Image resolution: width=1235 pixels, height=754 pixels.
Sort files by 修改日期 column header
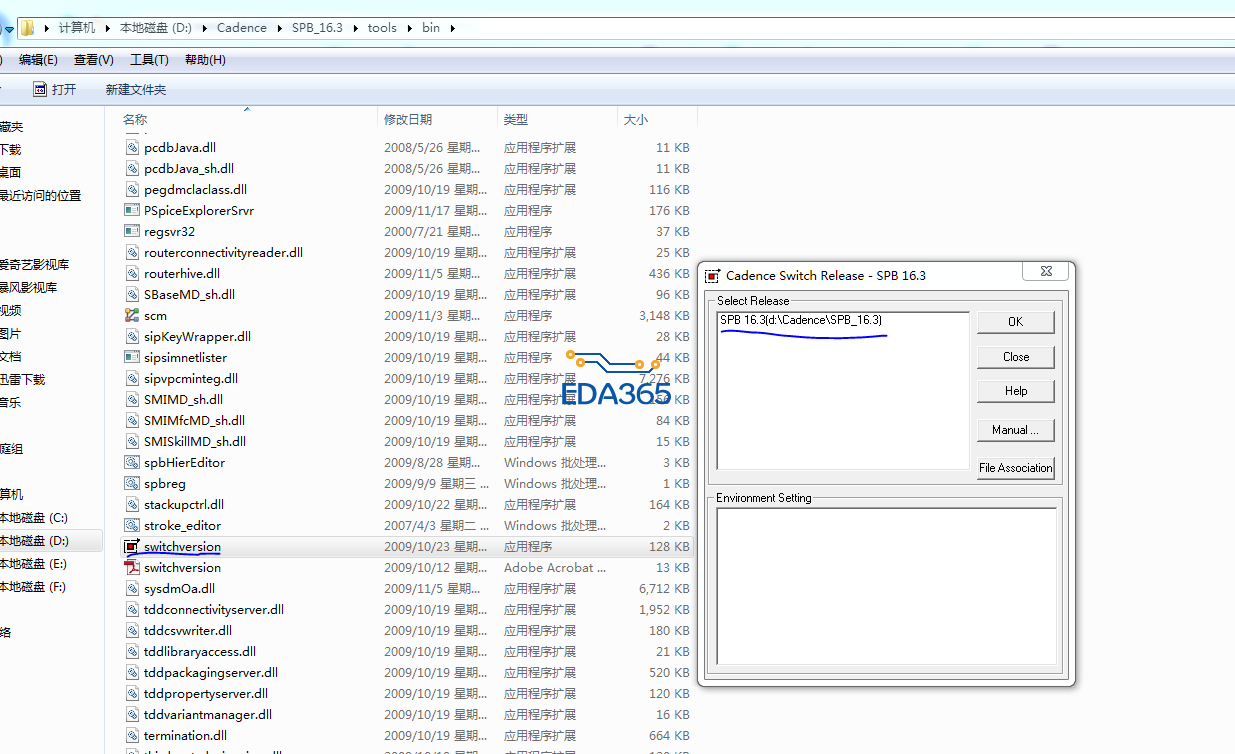click(408, 119)
